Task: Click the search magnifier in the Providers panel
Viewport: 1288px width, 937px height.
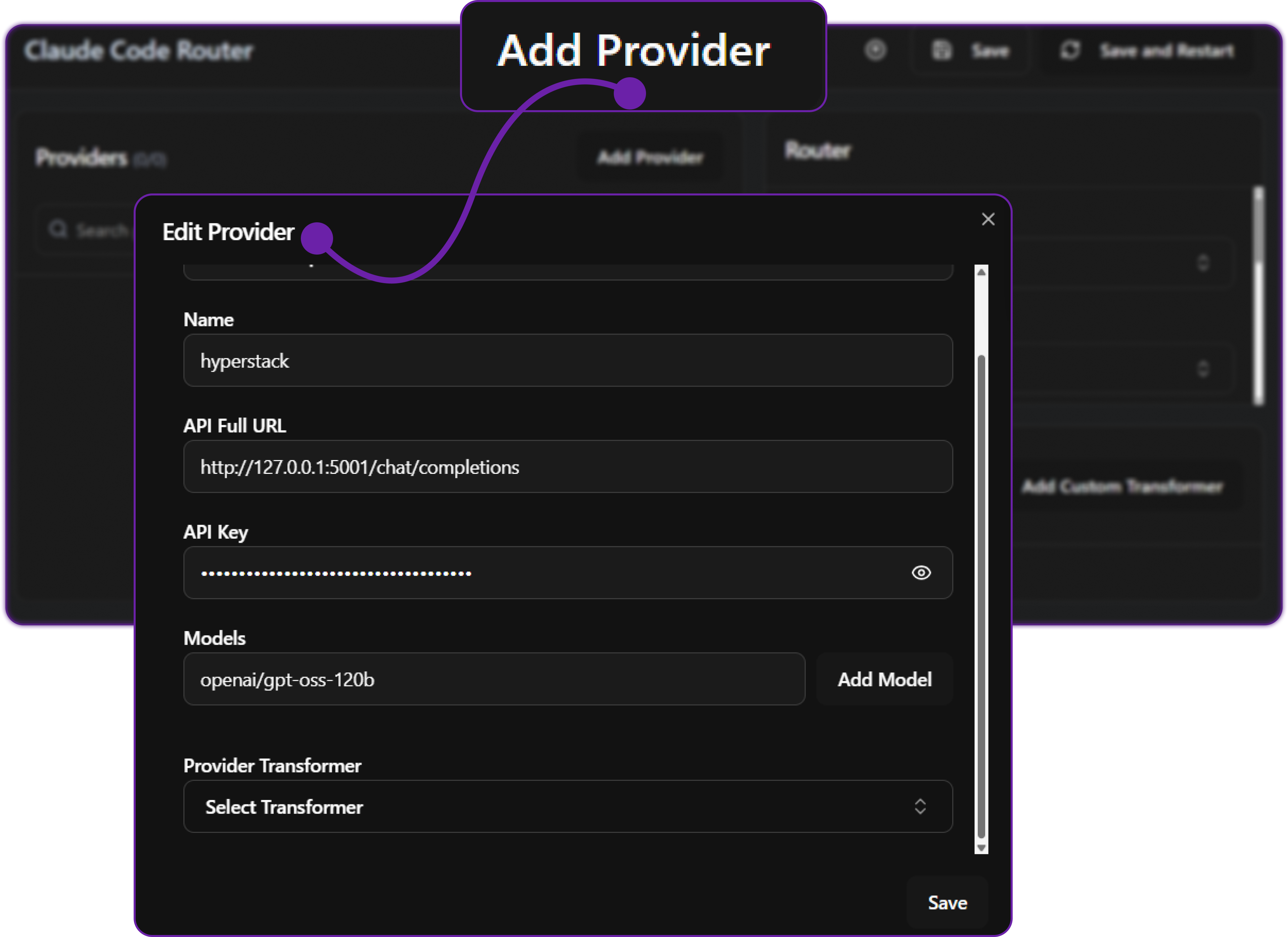Action: (x=58, y=228)
